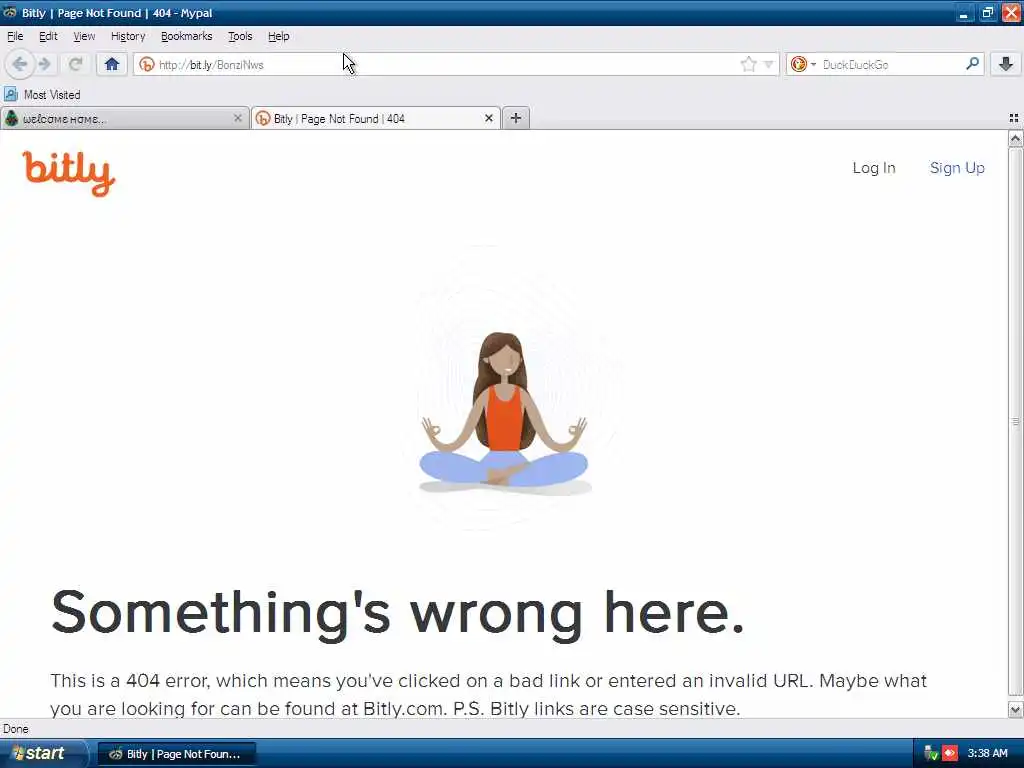
Task: Open the DuckDuckGo search engine selector
Action: coord(803,64)
